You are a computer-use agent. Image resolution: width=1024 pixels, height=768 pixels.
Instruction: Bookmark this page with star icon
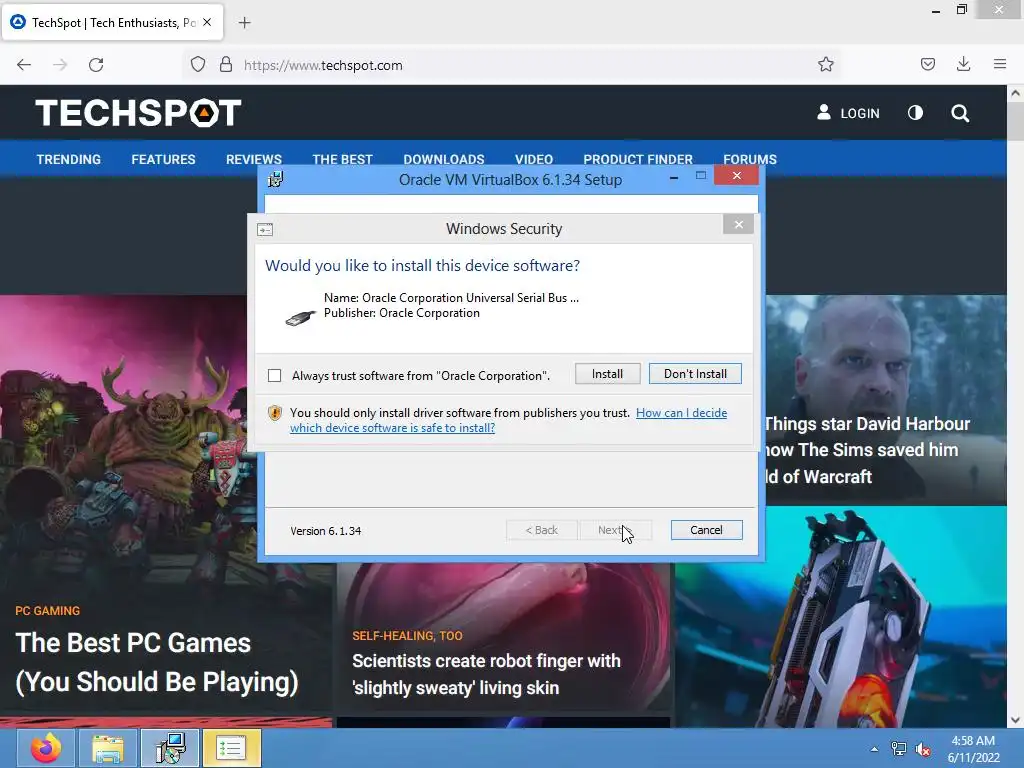pyautogui.click(x=825, y=65)
